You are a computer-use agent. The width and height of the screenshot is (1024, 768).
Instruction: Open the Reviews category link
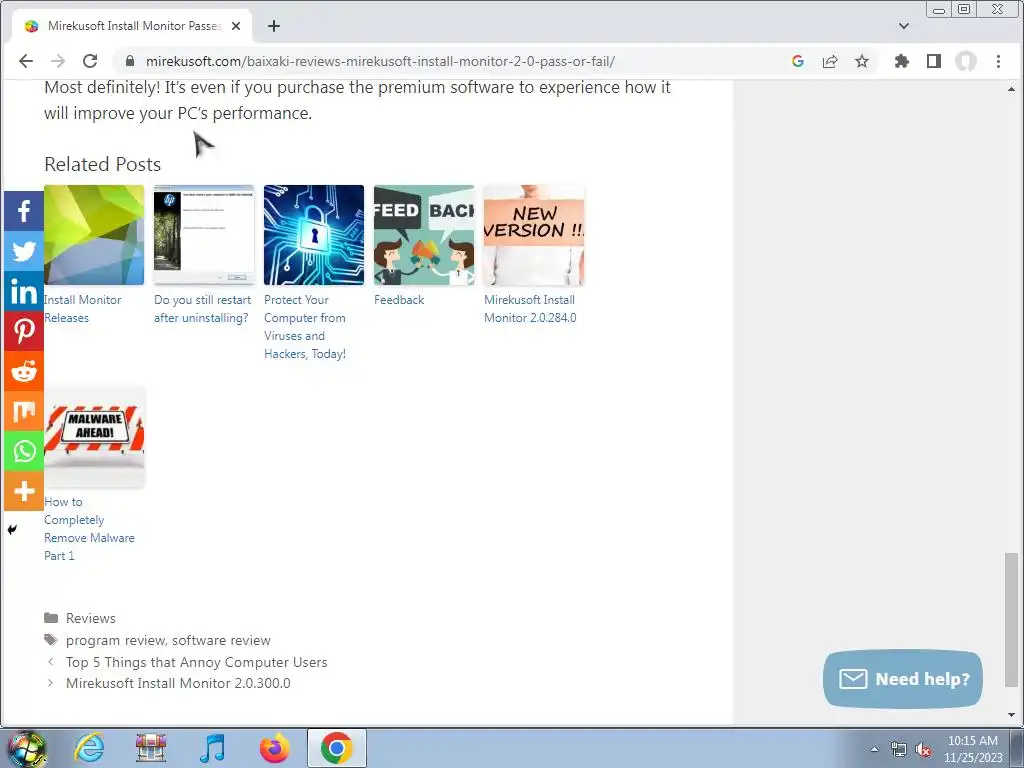click(x=91, y=618)
